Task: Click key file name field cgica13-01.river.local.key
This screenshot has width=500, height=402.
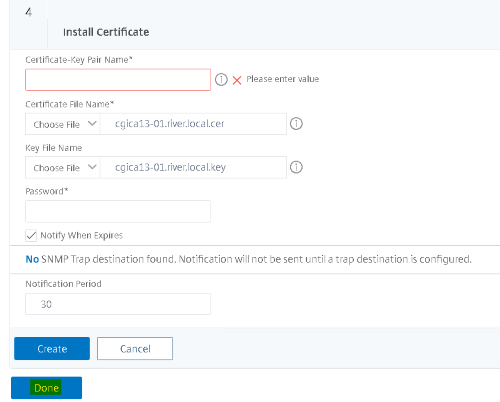Action: [193, 167]
